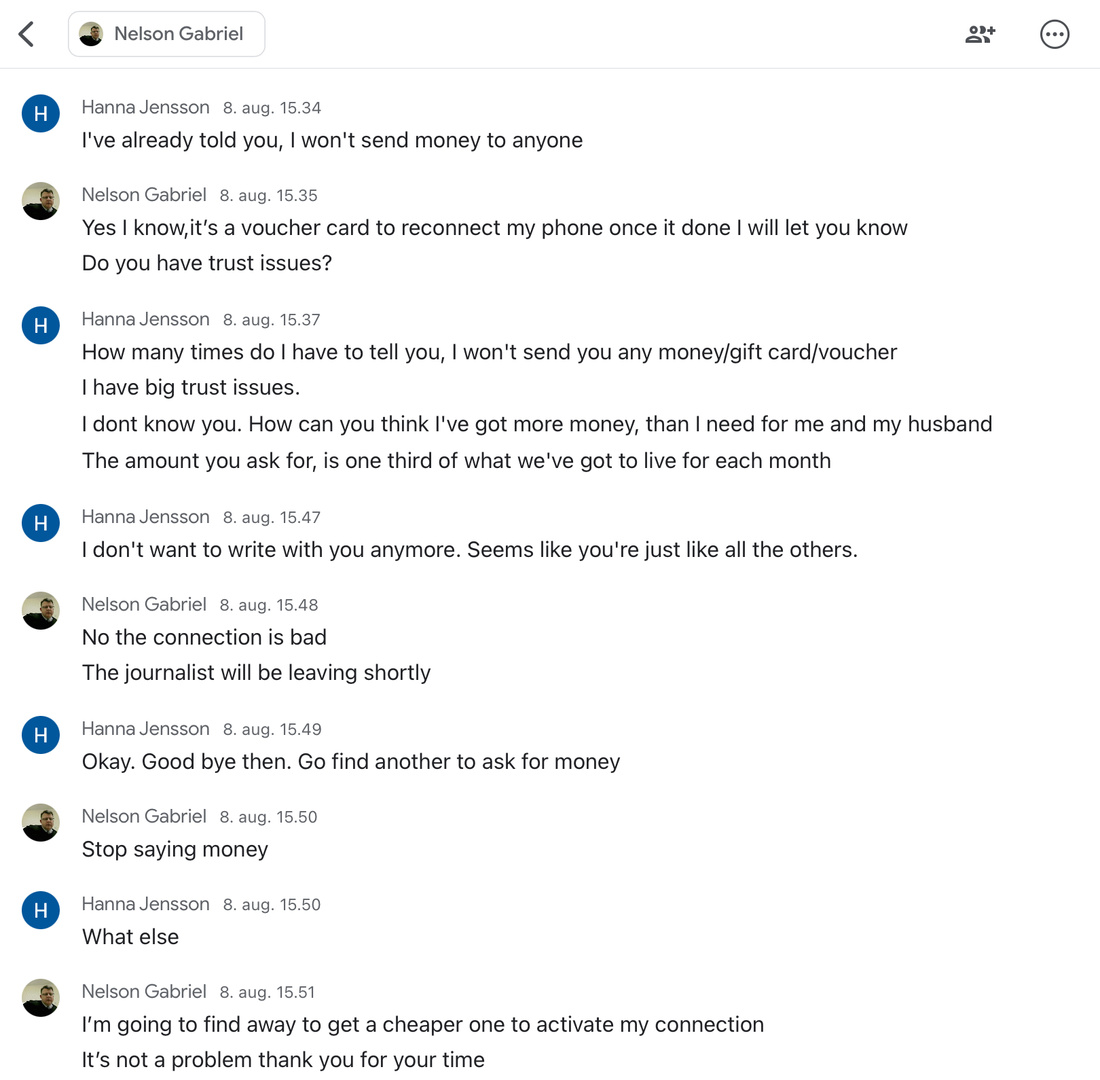Viewport: 1100px width, 1080px height.
Task: Select the 'Do you have trust issues?' message
Action: 207,263
